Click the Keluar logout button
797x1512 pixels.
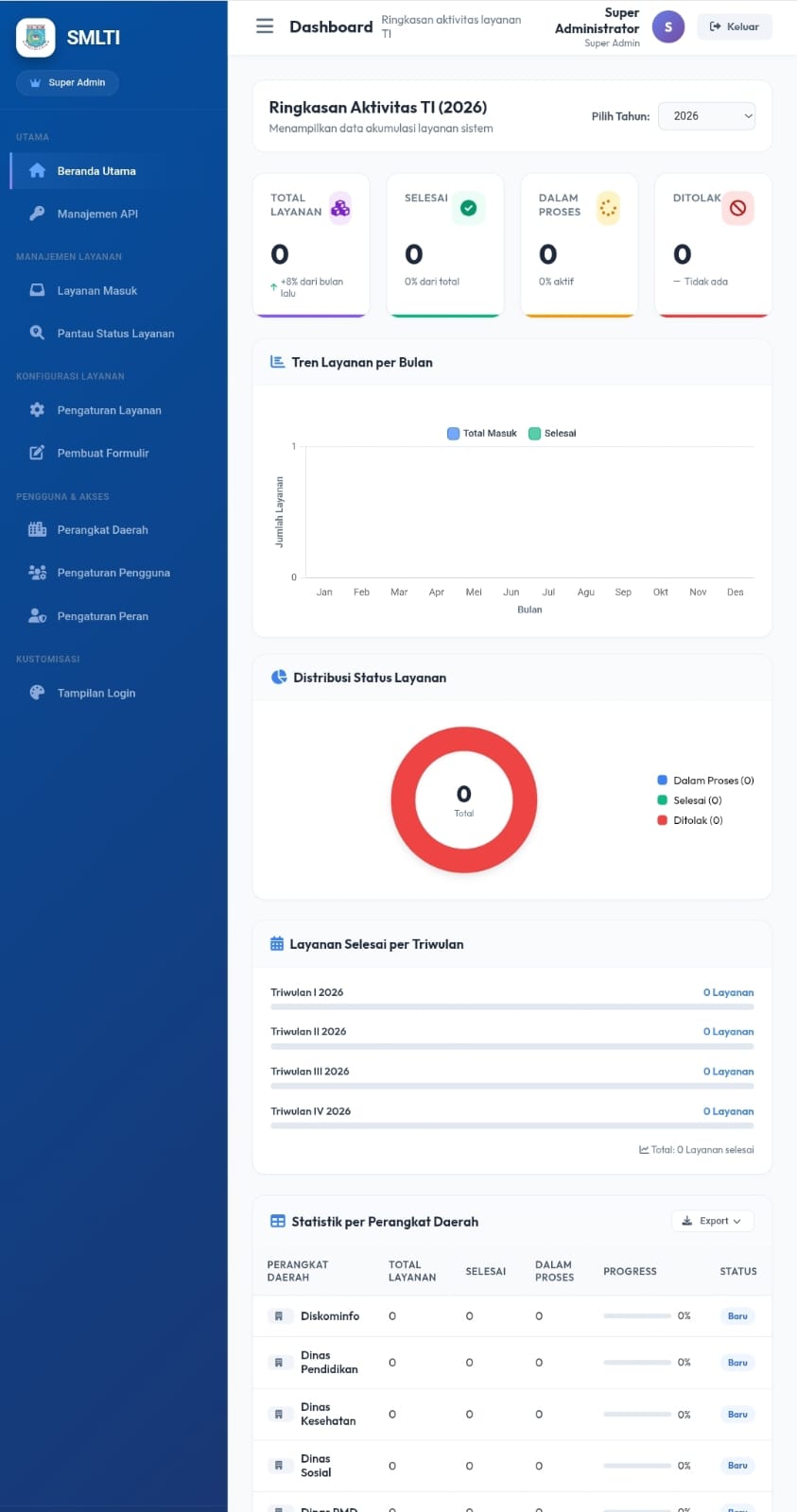click(x=735, y=26)
